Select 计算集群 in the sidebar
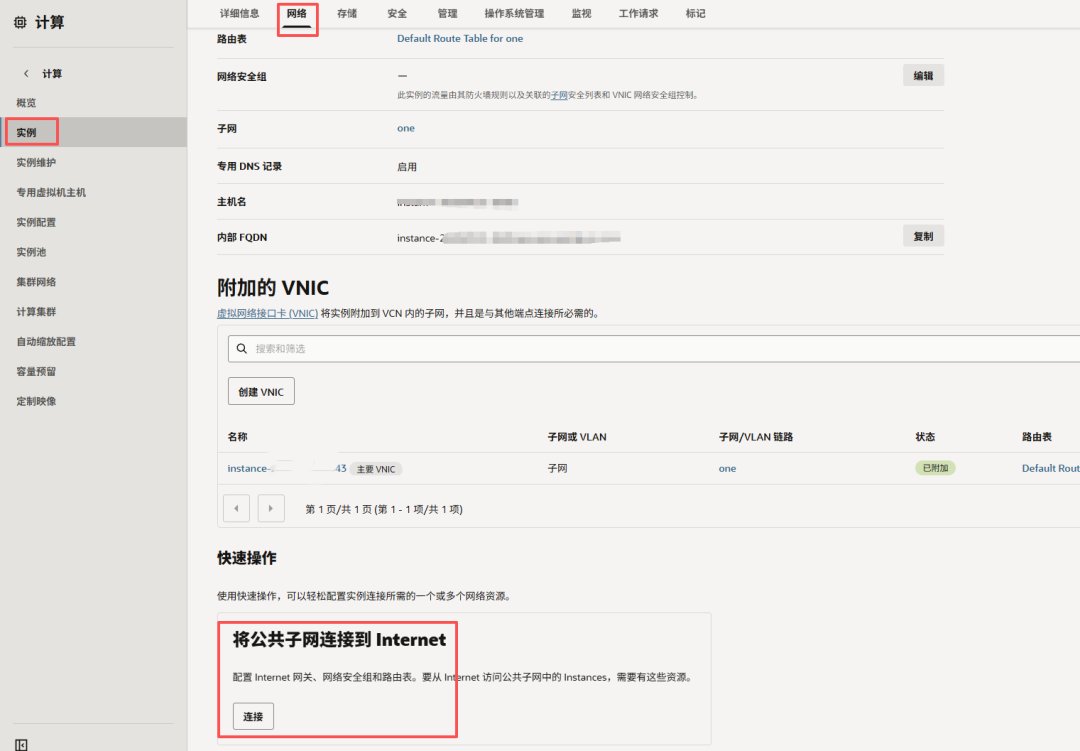The image size is (1080, 751). click(x=36, y=311)
